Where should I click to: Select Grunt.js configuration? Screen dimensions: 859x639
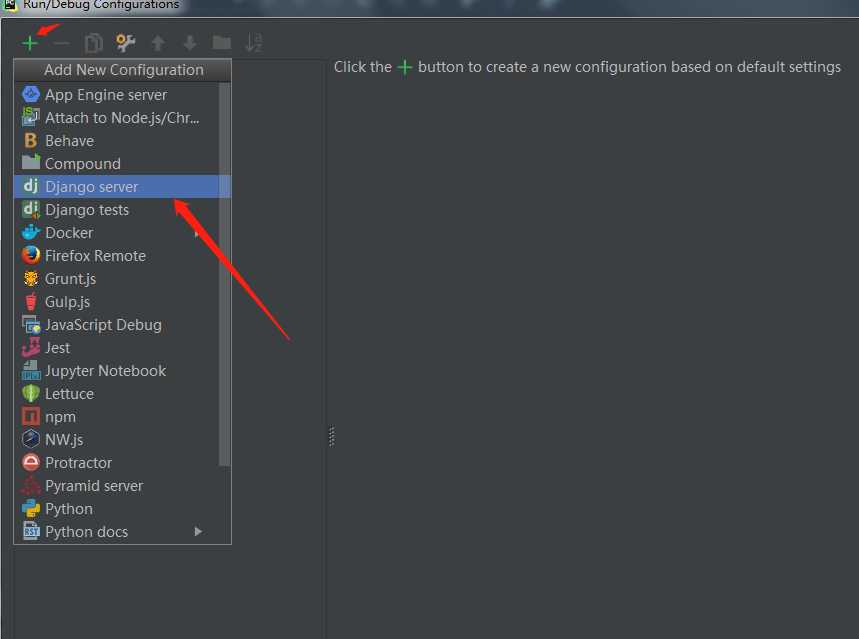[117, 278]
